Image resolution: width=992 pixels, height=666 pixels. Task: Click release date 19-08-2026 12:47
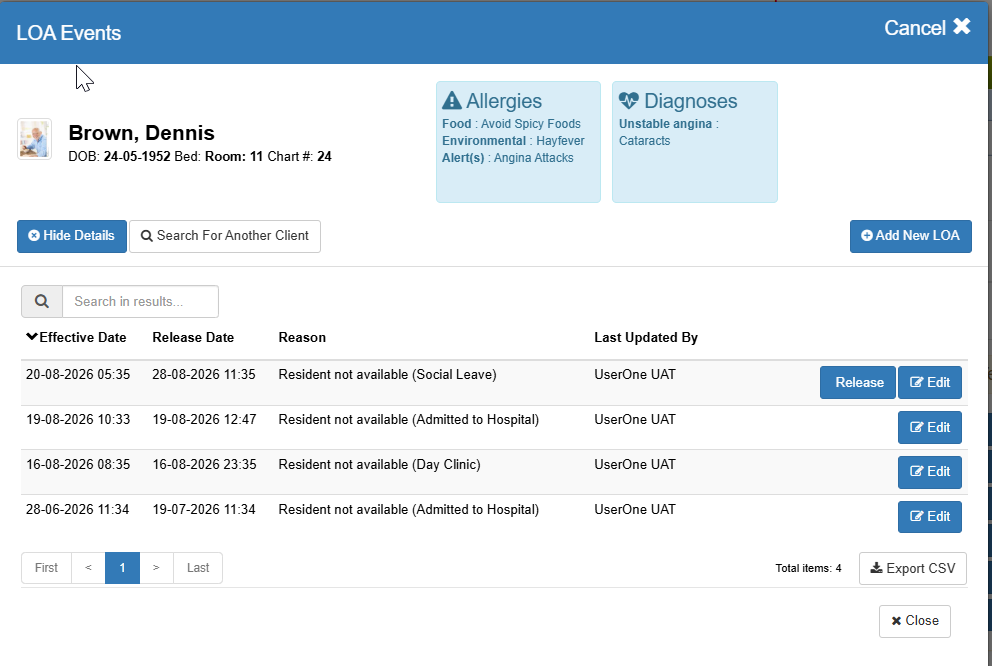tap(204, 420)
